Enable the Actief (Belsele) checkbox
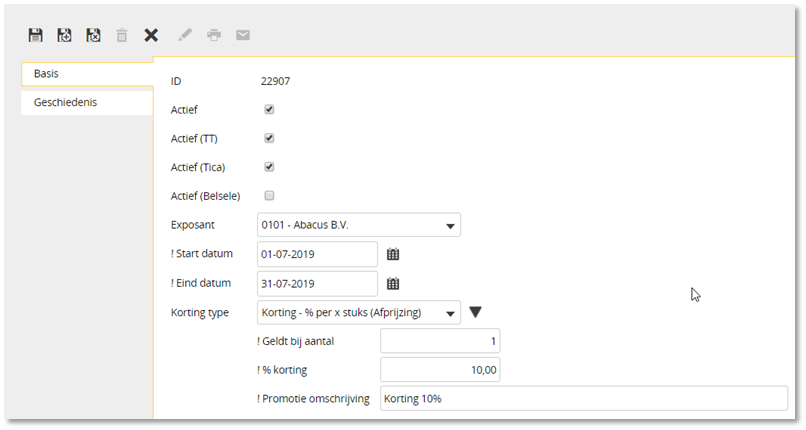 coord(269,196)
